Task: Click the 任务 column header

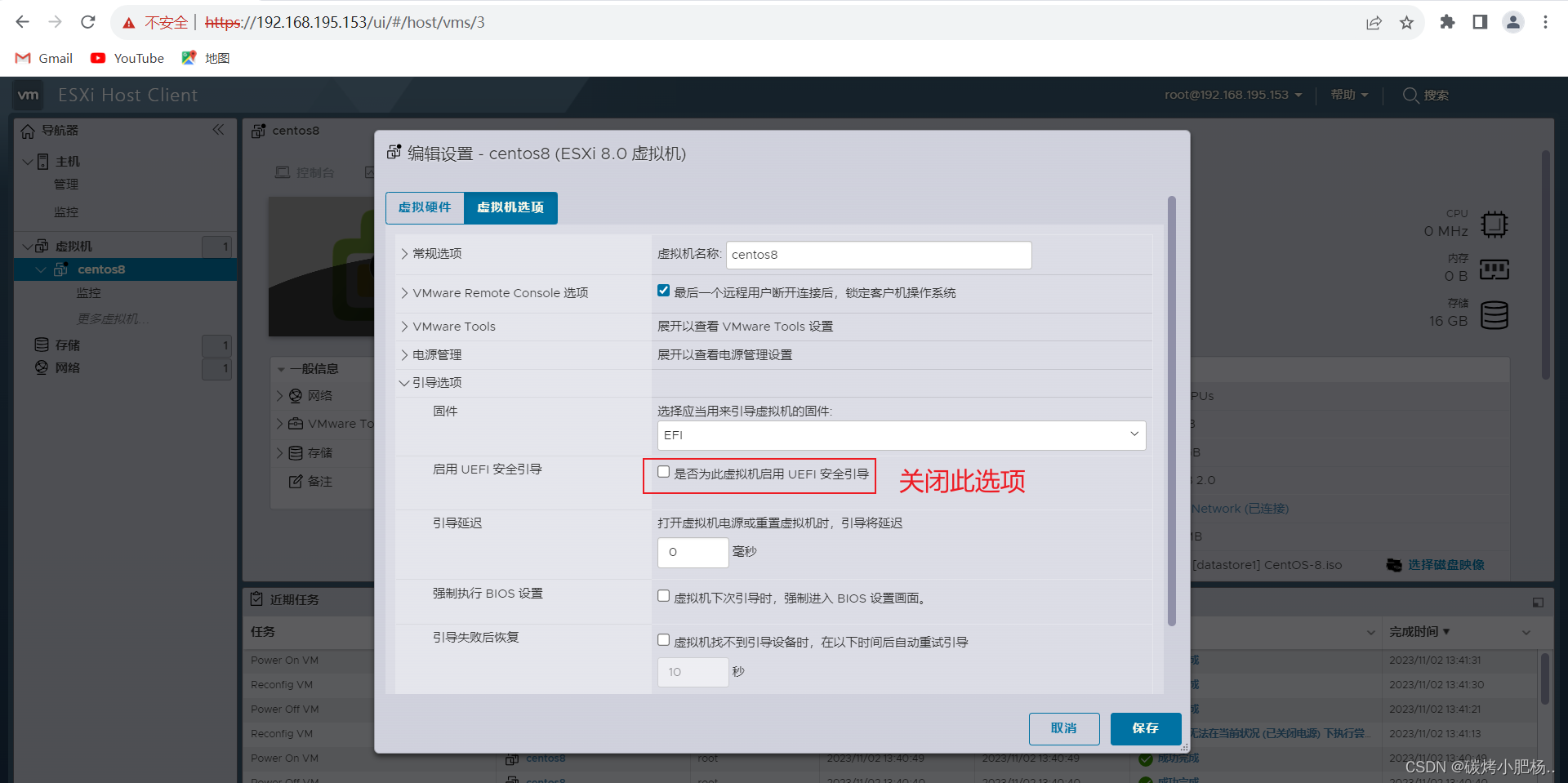Action: click(x=263, y=632)
